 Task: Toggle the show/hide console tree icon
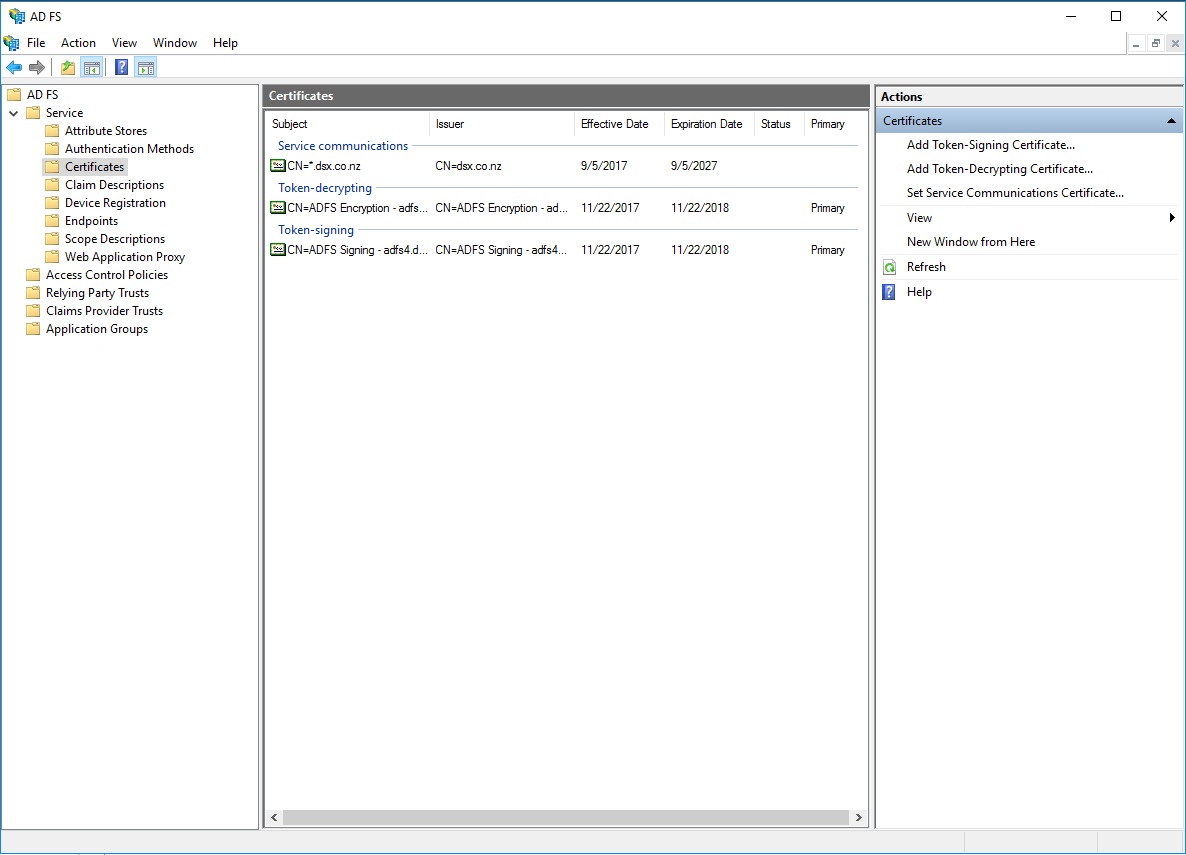92,67
